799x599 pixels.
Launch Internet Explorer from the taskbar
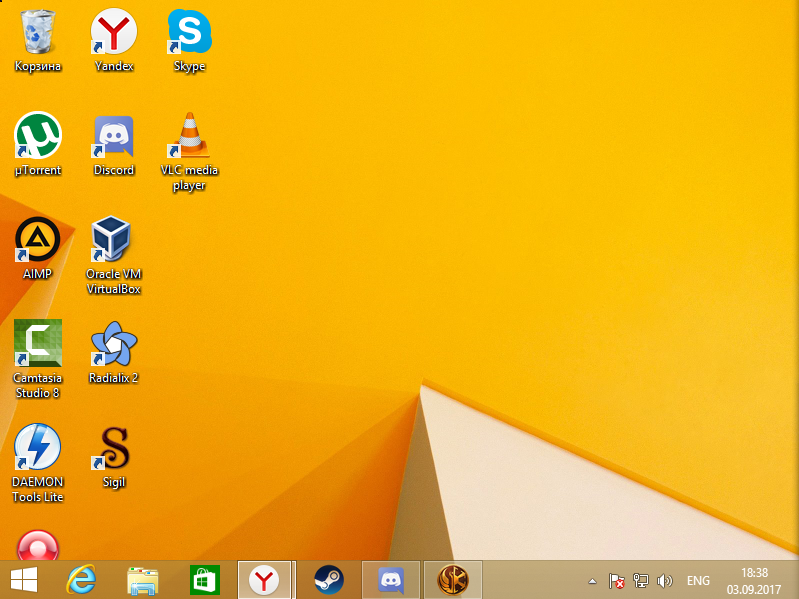click(x=83, y=579)
